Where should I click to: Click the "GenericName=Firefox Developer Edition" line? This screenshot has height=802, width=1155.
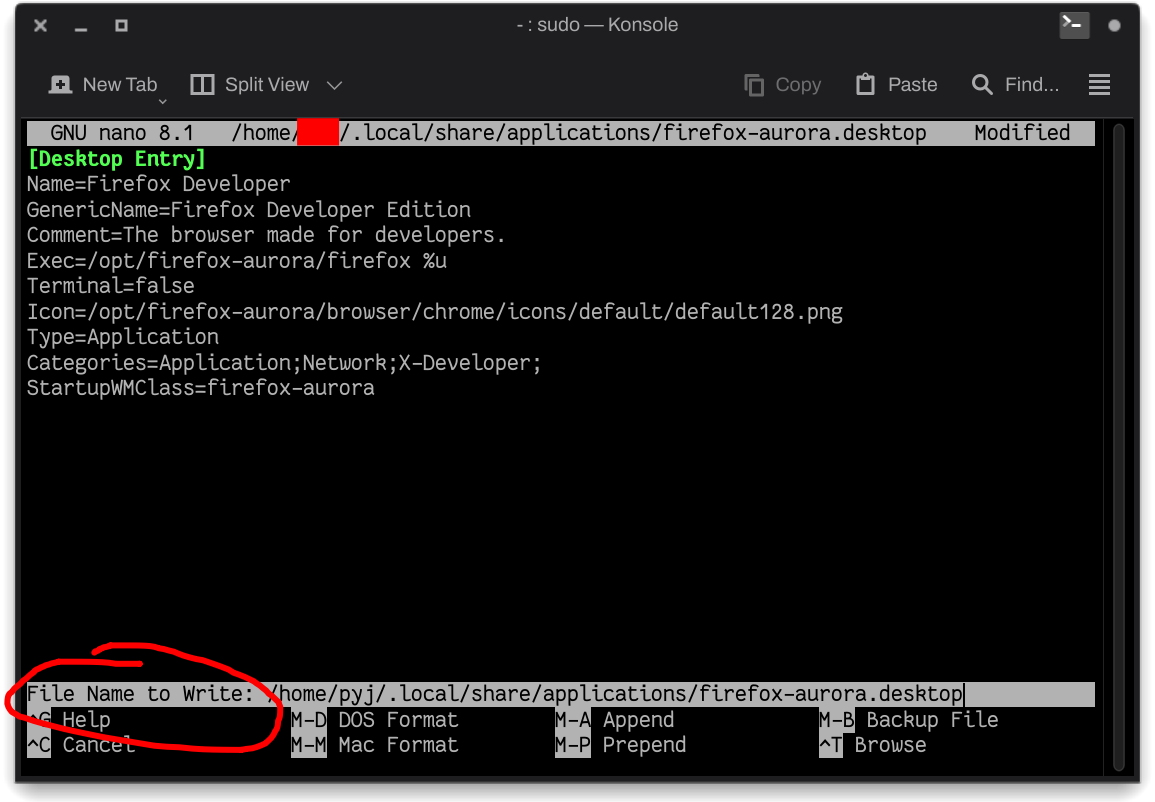249,210
